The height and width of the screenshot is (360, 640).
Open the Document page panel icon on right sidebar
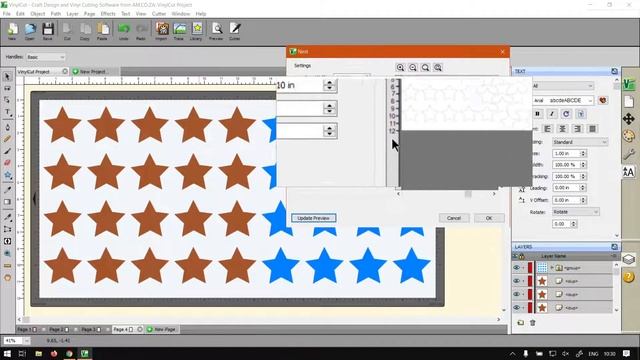pyautogui.click(x=629, y=101)
